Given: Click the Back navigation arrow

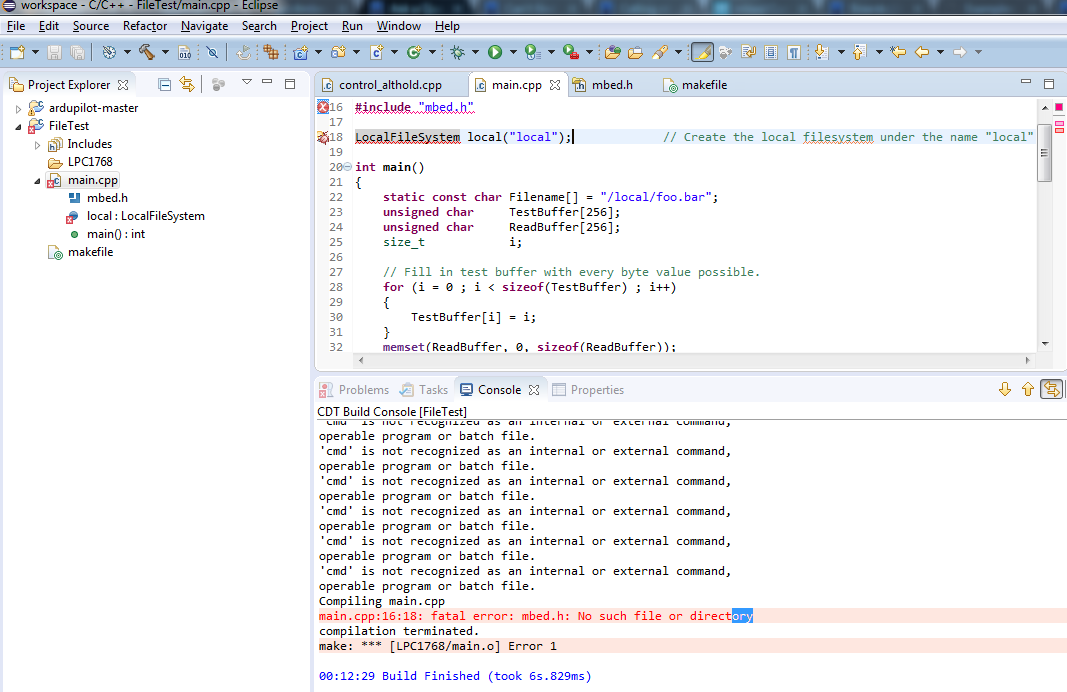Looking at the screenshot, I should click(x=922, y=52).
